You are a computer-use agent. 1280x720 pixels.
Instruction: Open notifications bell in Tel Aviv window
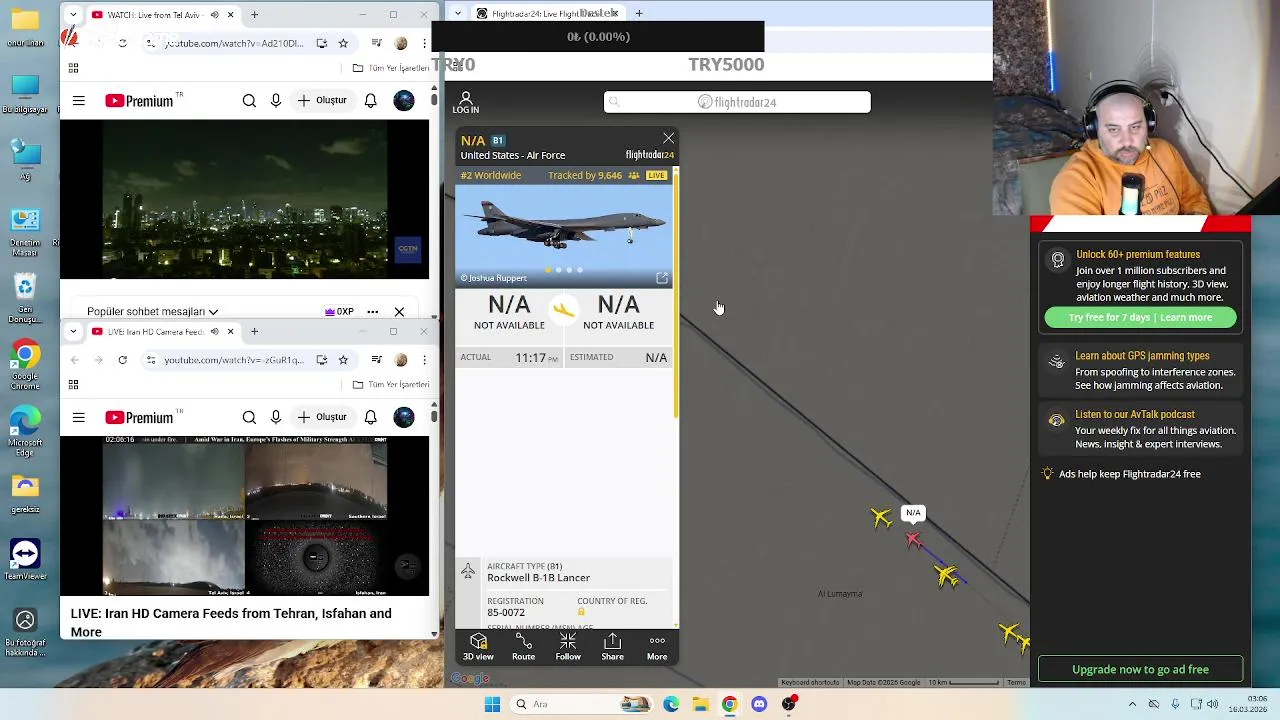click(371, 101)
